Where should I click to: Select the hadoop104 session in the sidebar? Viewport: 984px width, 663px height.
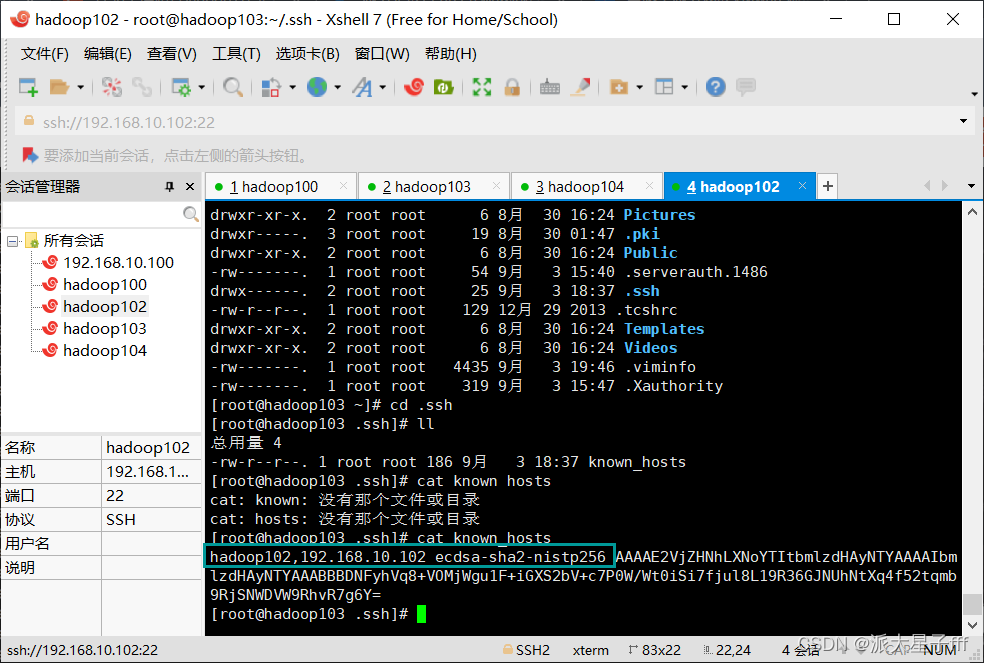104,350
